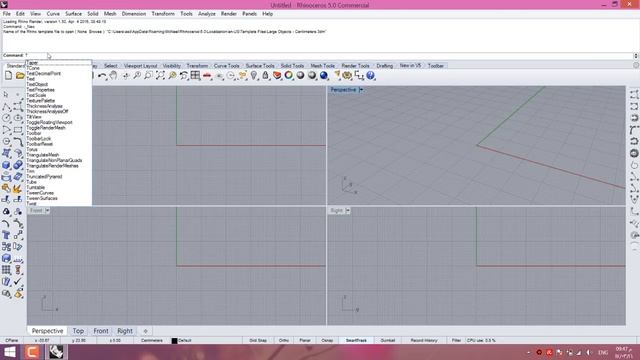Screen dimensions: 640x360
Task: Click the Rhinoceros taskbar icon
Action: (56, 352)
